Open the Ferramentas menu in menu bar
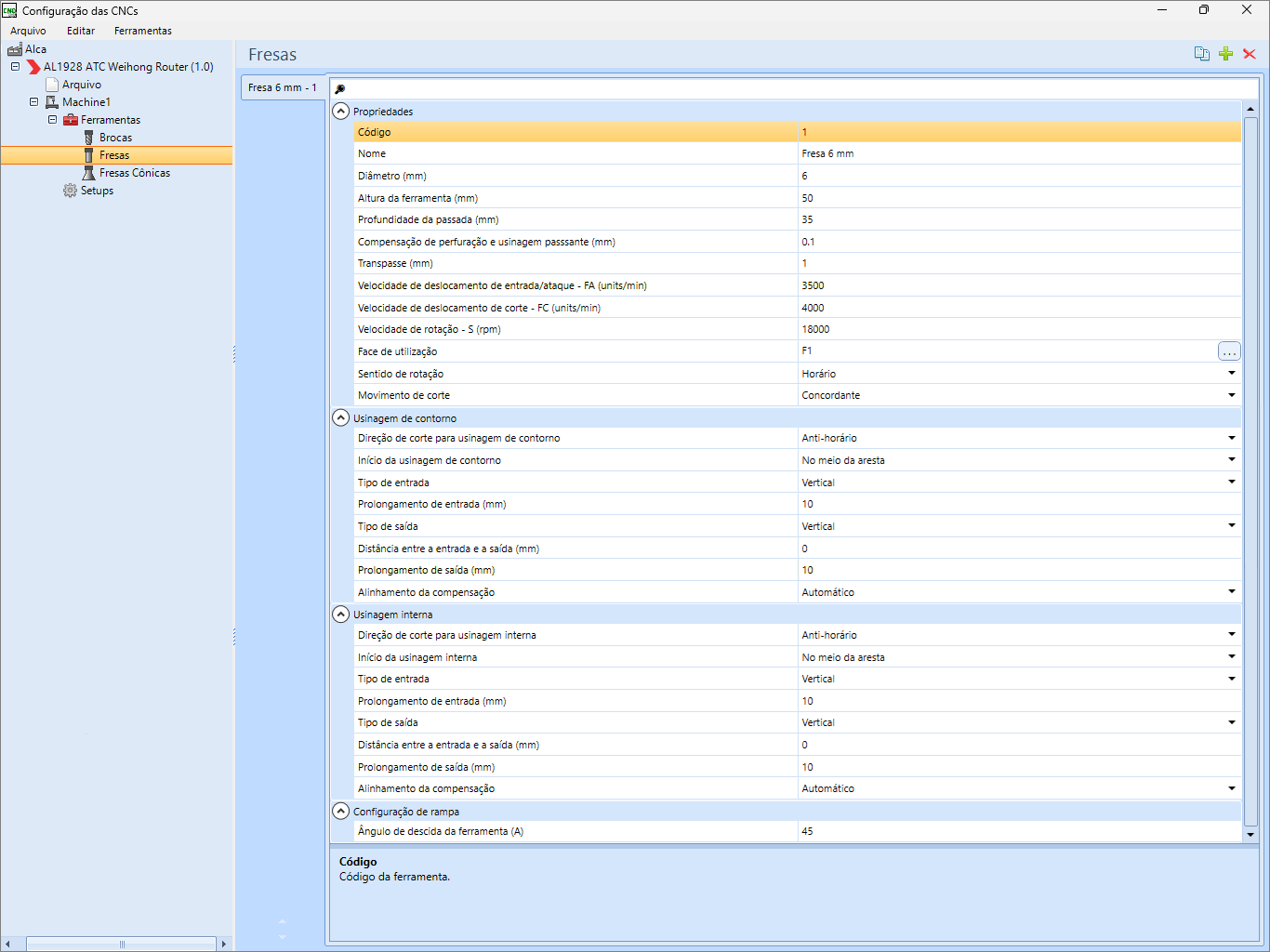 pyautogui.click(x=142, y=31)
